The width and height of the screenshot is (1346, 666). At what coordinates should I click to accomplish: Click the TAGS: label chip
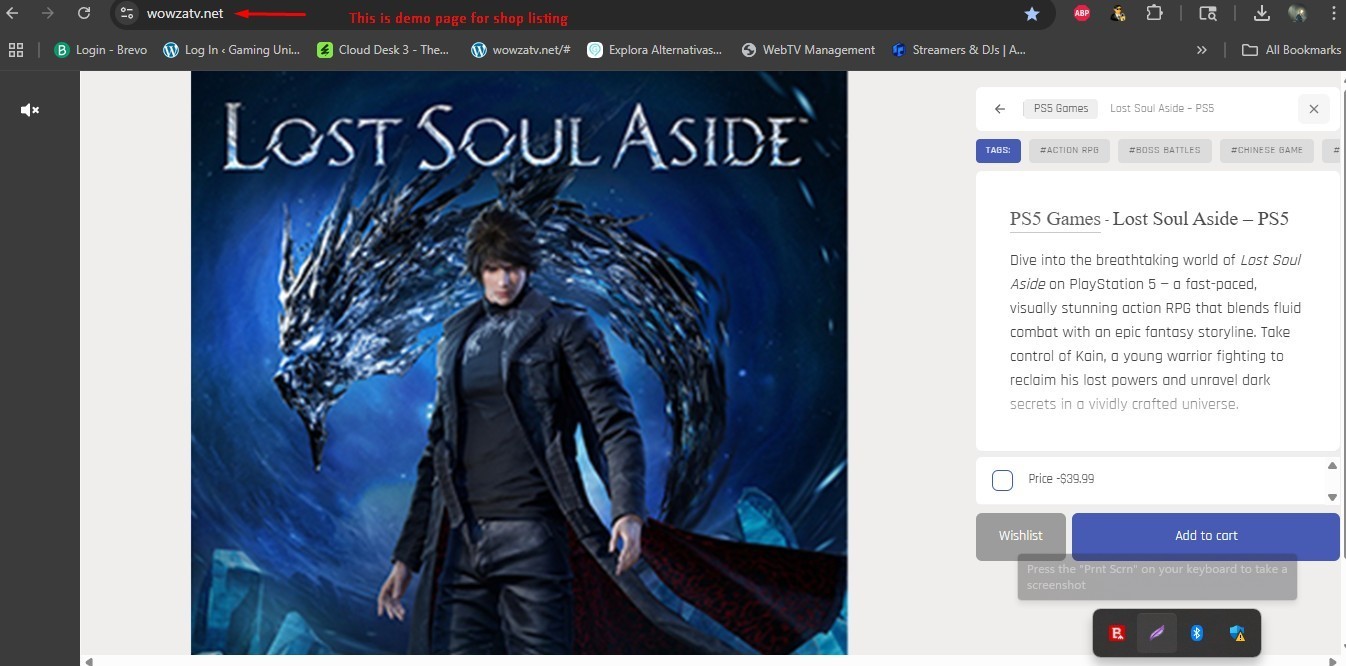998,151
